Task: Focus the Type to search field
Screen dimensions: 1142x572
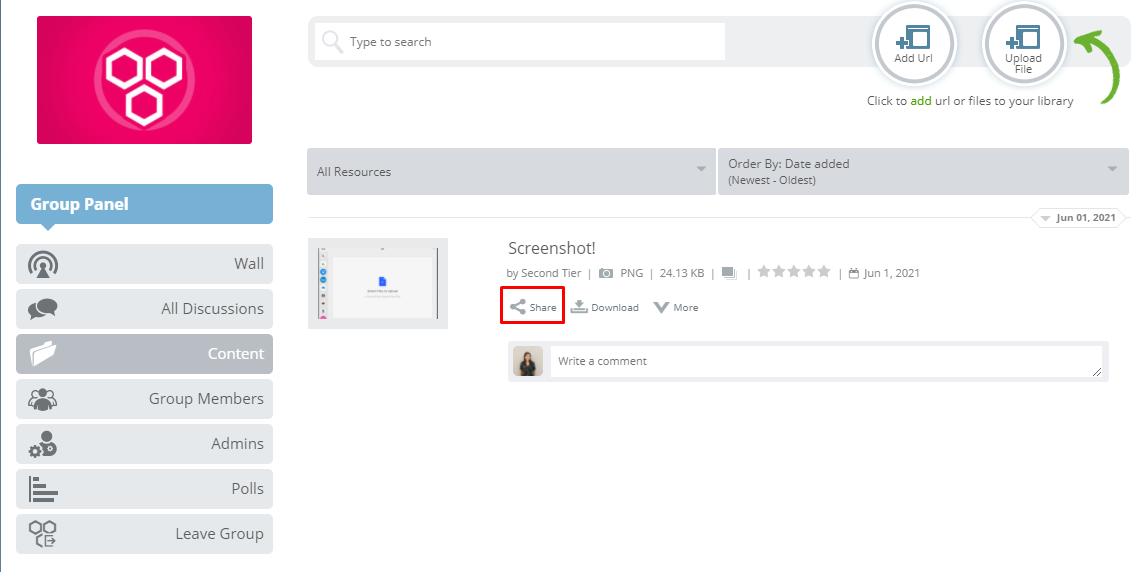Action: [x=520, y=42]
